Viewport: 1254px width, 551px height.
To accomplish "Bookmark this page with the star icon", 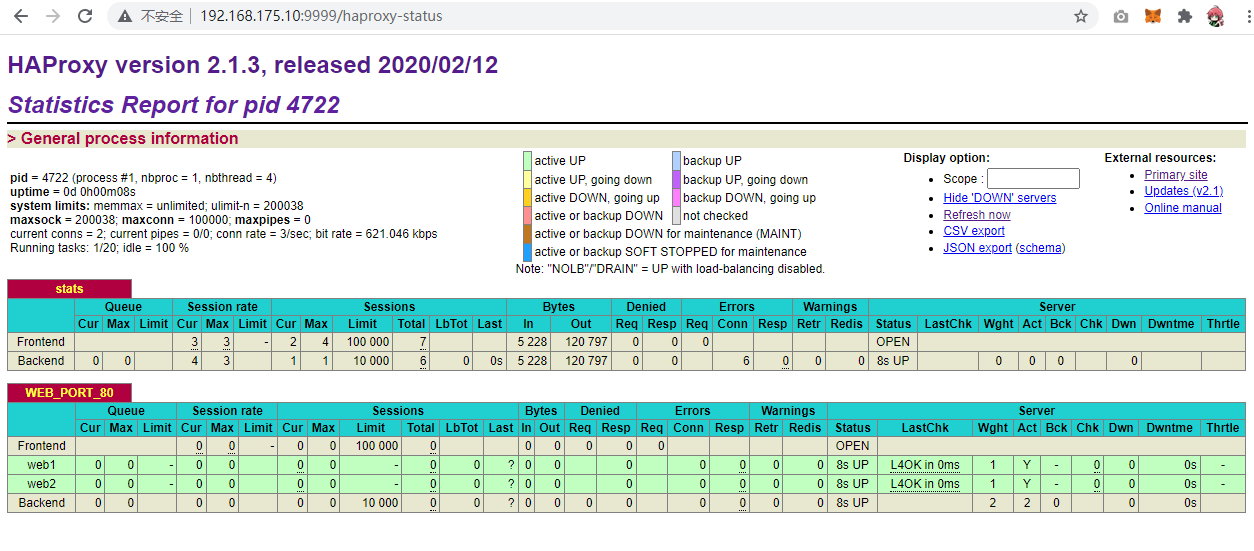I will (x=1081, y=16).
